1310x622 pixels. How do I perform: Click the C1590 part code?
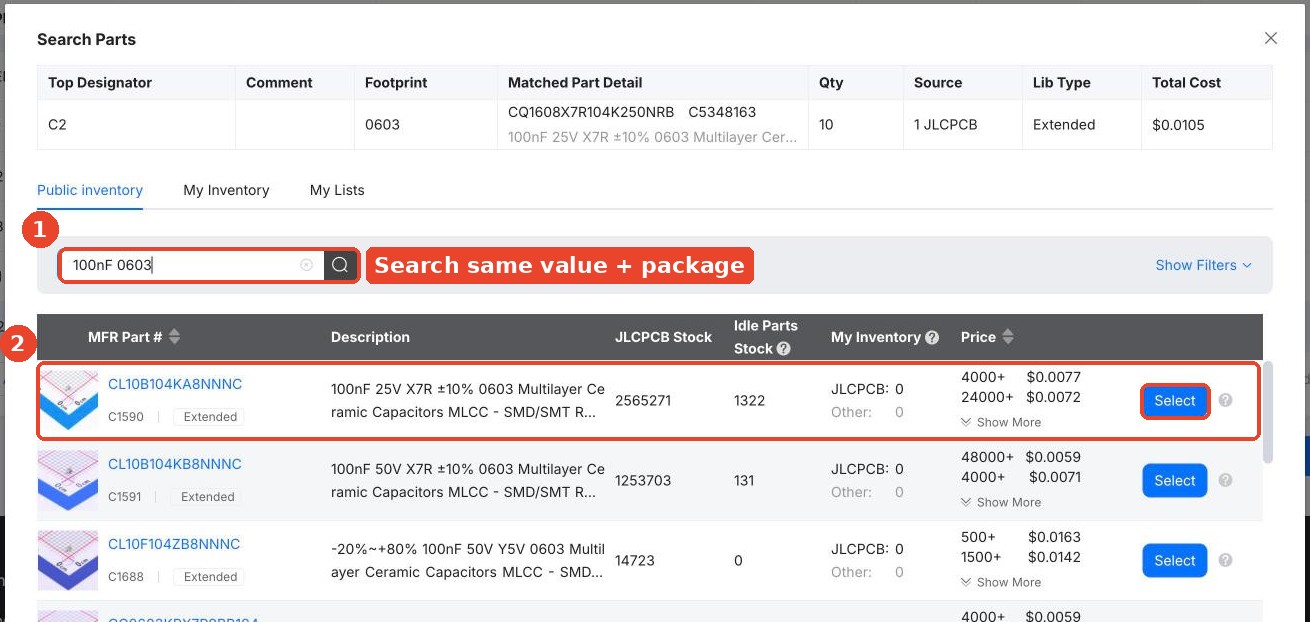point(126,417)
